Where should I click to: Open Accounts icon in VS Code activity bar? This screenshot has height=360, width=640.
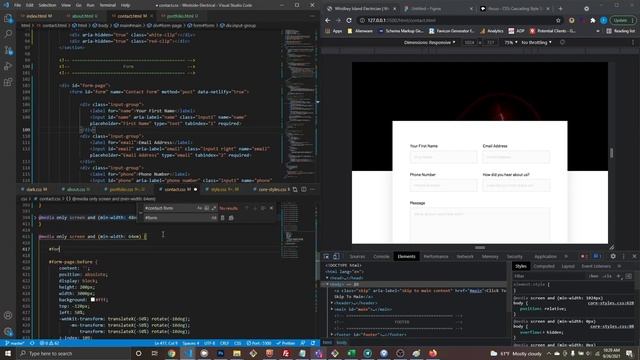click(x=8, y=315)
